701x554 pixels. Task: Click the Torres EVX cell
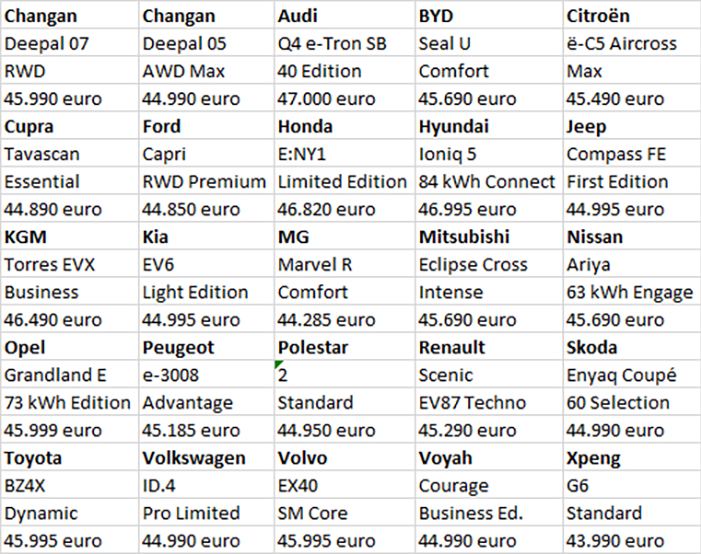[x=69, y=265]
